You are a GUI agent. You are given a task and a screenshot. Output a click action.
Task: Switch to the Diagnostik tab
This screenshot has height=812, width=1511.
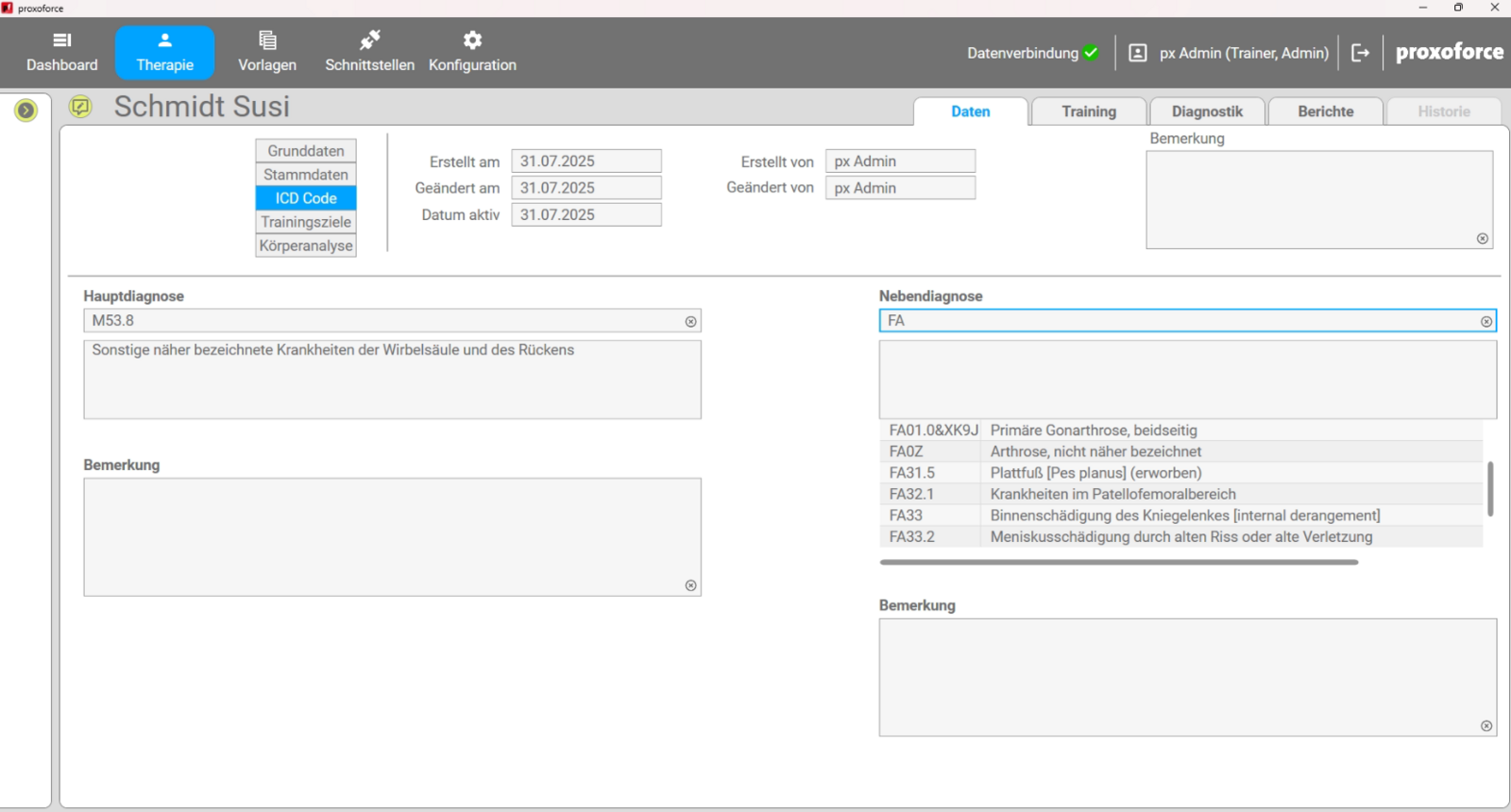[1207, 111]
